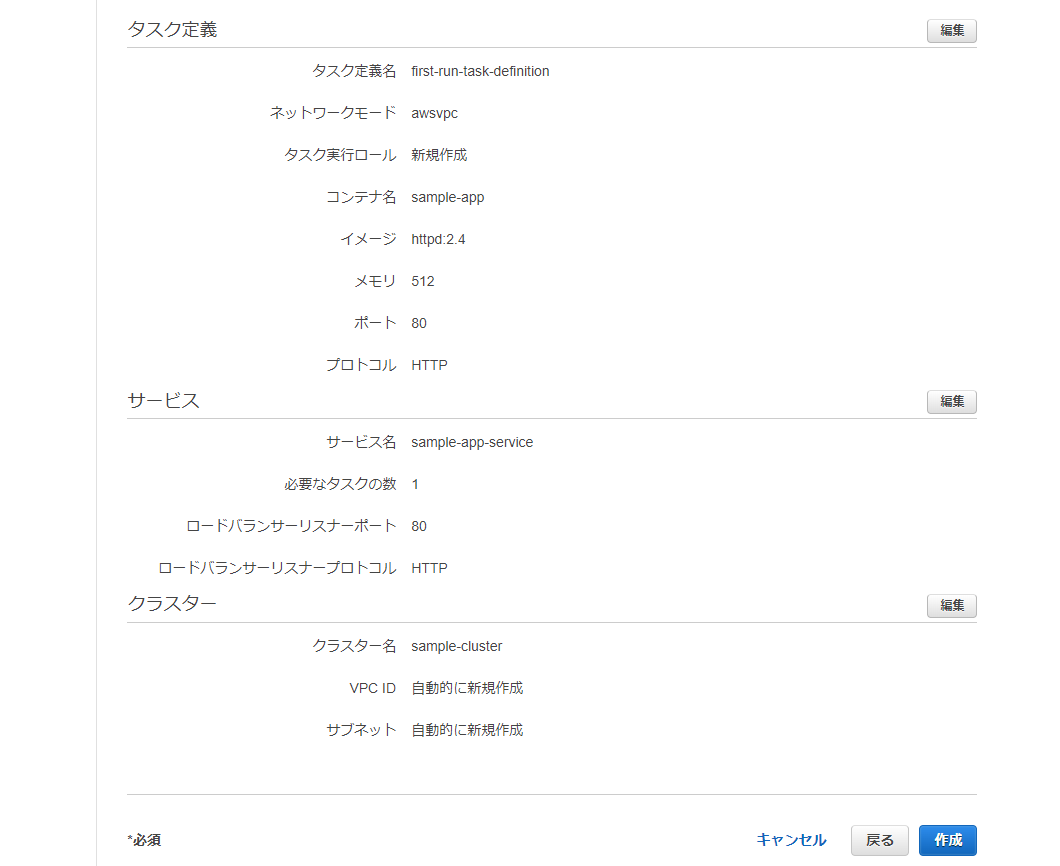Click the クラスター名 label
1060x866 pixels.
tap(354, 646)
